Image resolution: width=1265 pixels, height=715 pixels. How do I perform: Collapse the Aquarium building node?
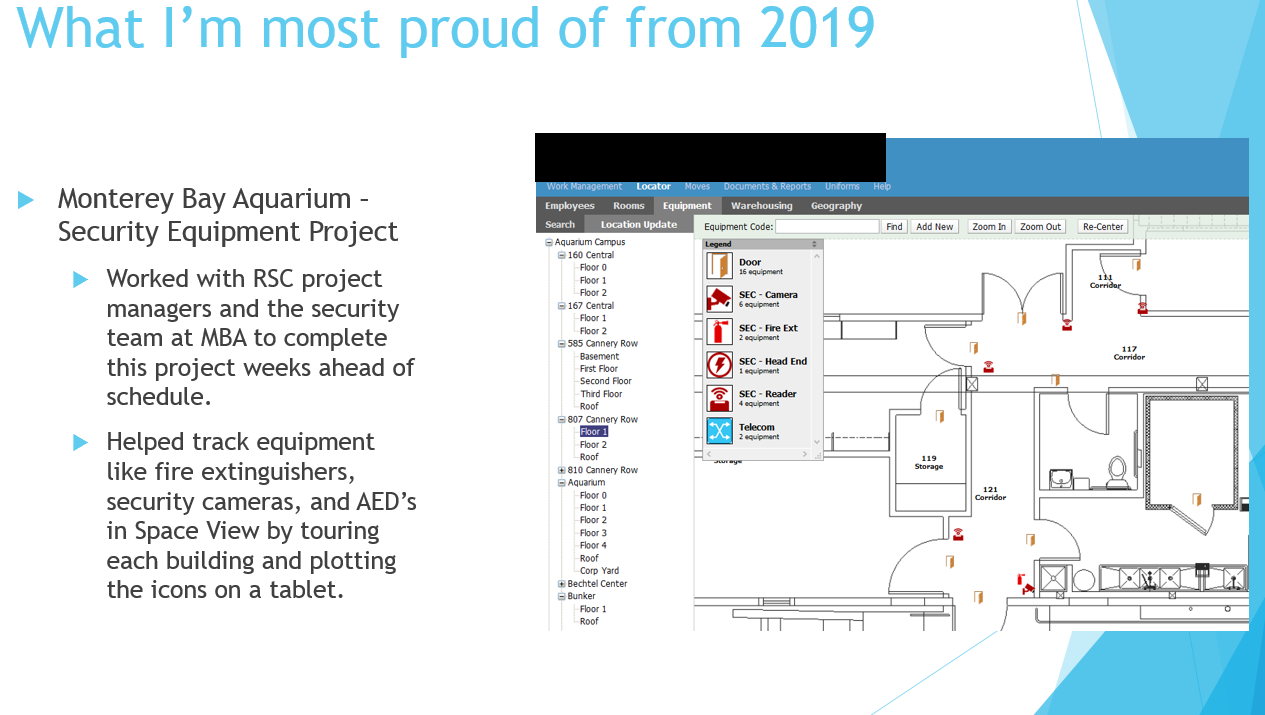click(561, 483)
